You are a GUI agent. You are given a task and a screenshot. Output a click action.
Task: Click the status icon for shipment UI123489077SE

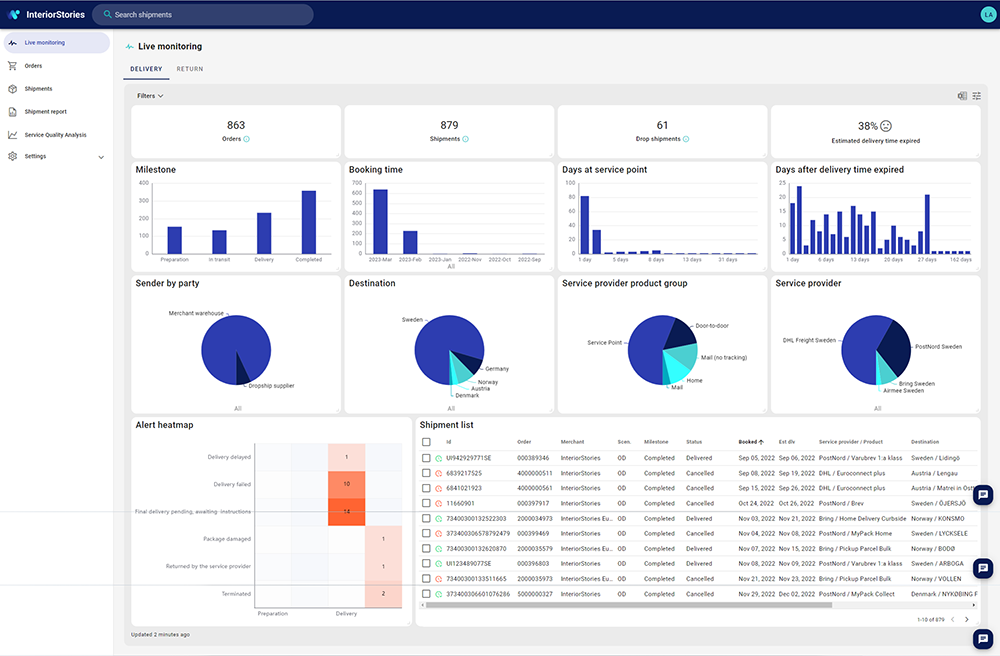(439, 564)
